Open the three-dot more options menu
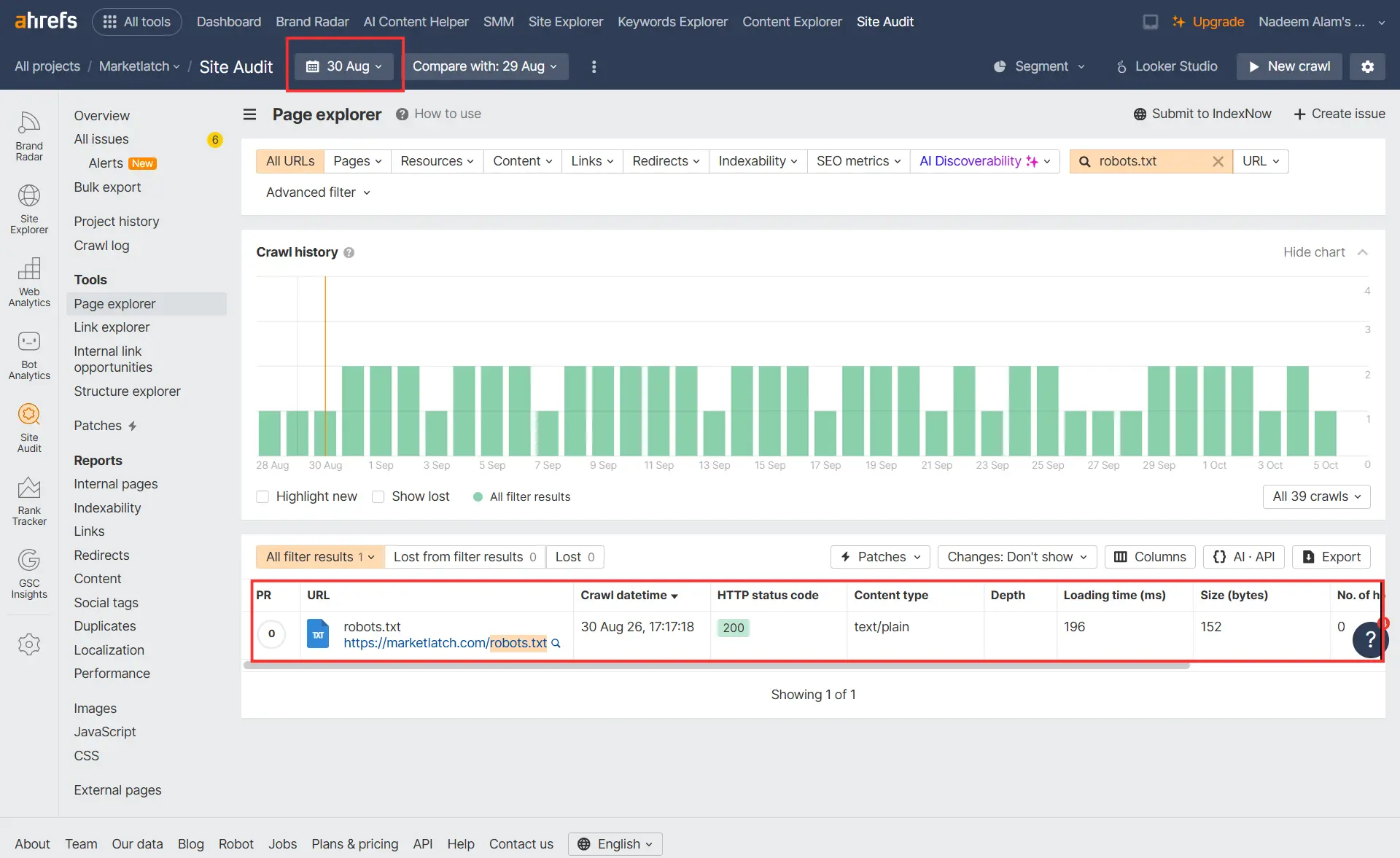This screenshot has height=858, width=1400. coord(594,66)
